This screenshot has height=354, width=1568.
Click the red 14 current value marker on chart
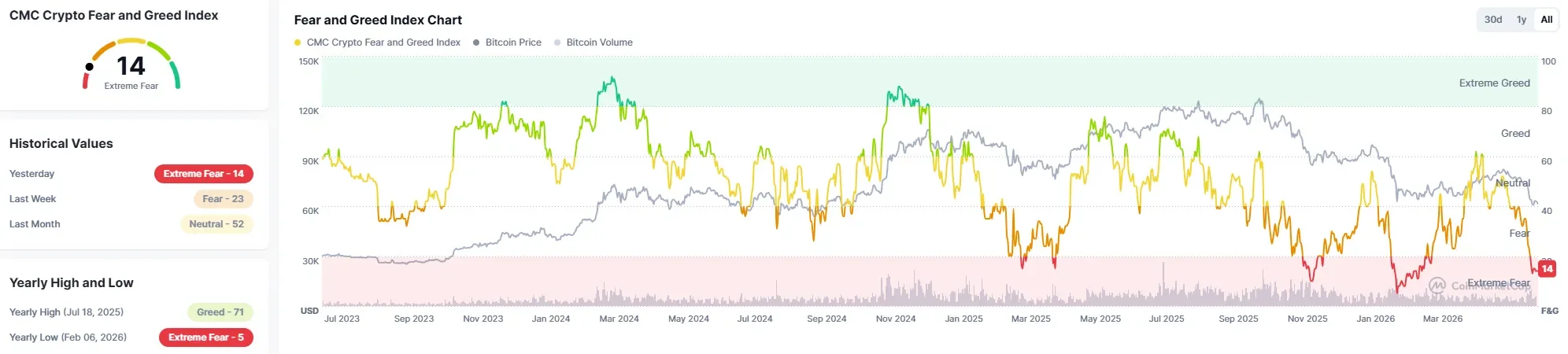pos(1547,269)
